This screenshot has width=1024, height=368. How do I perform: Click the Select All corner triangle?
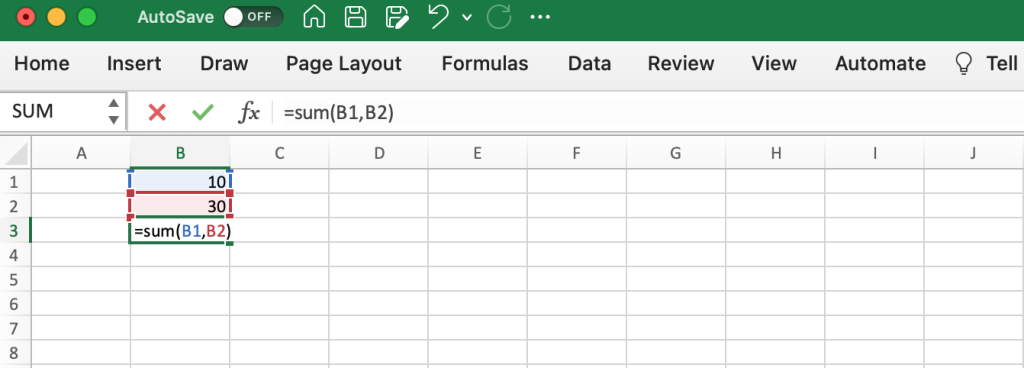(x=16, y=153)
